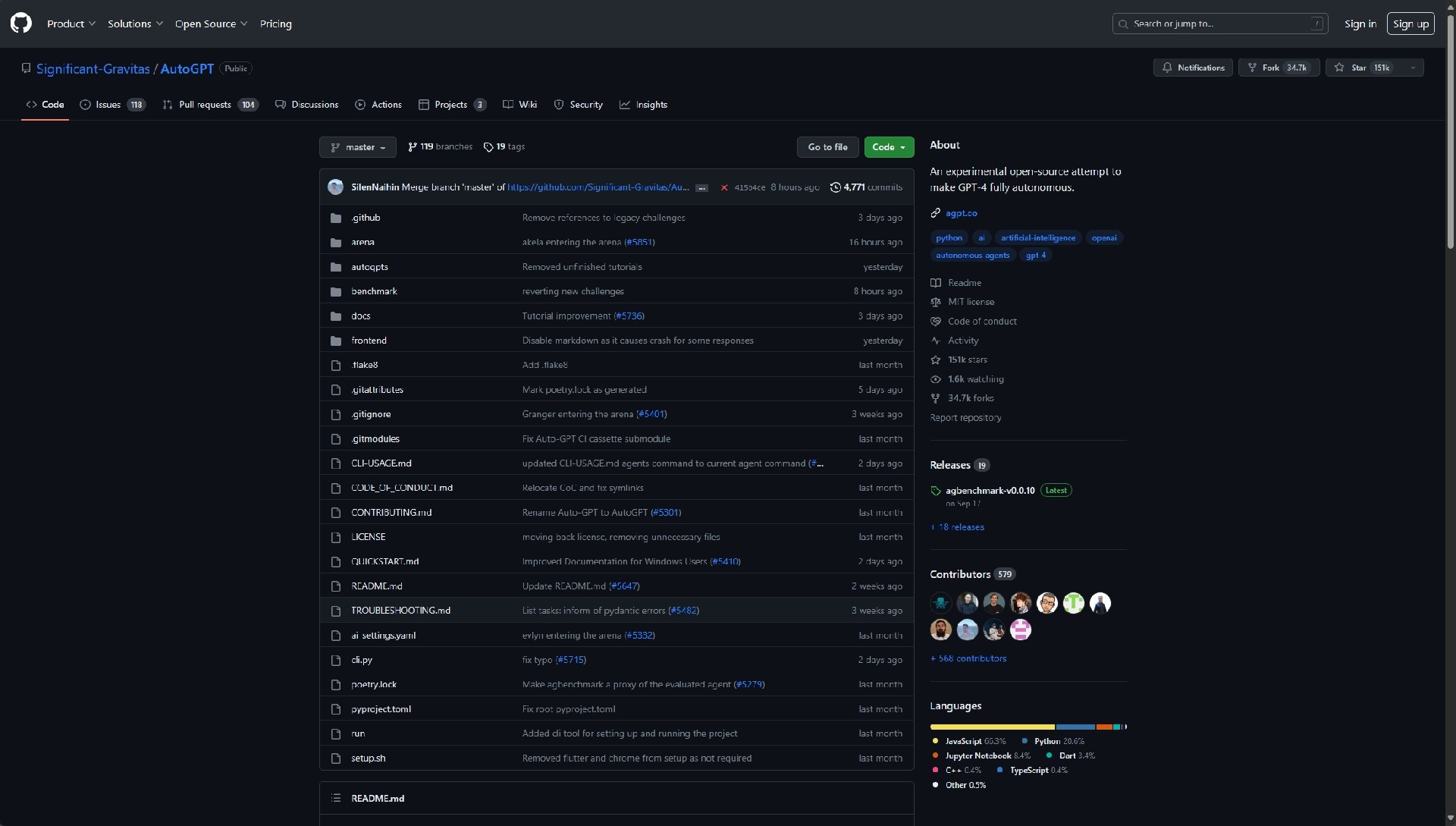Fork the repository via fork icon

tap(1252, 68)
